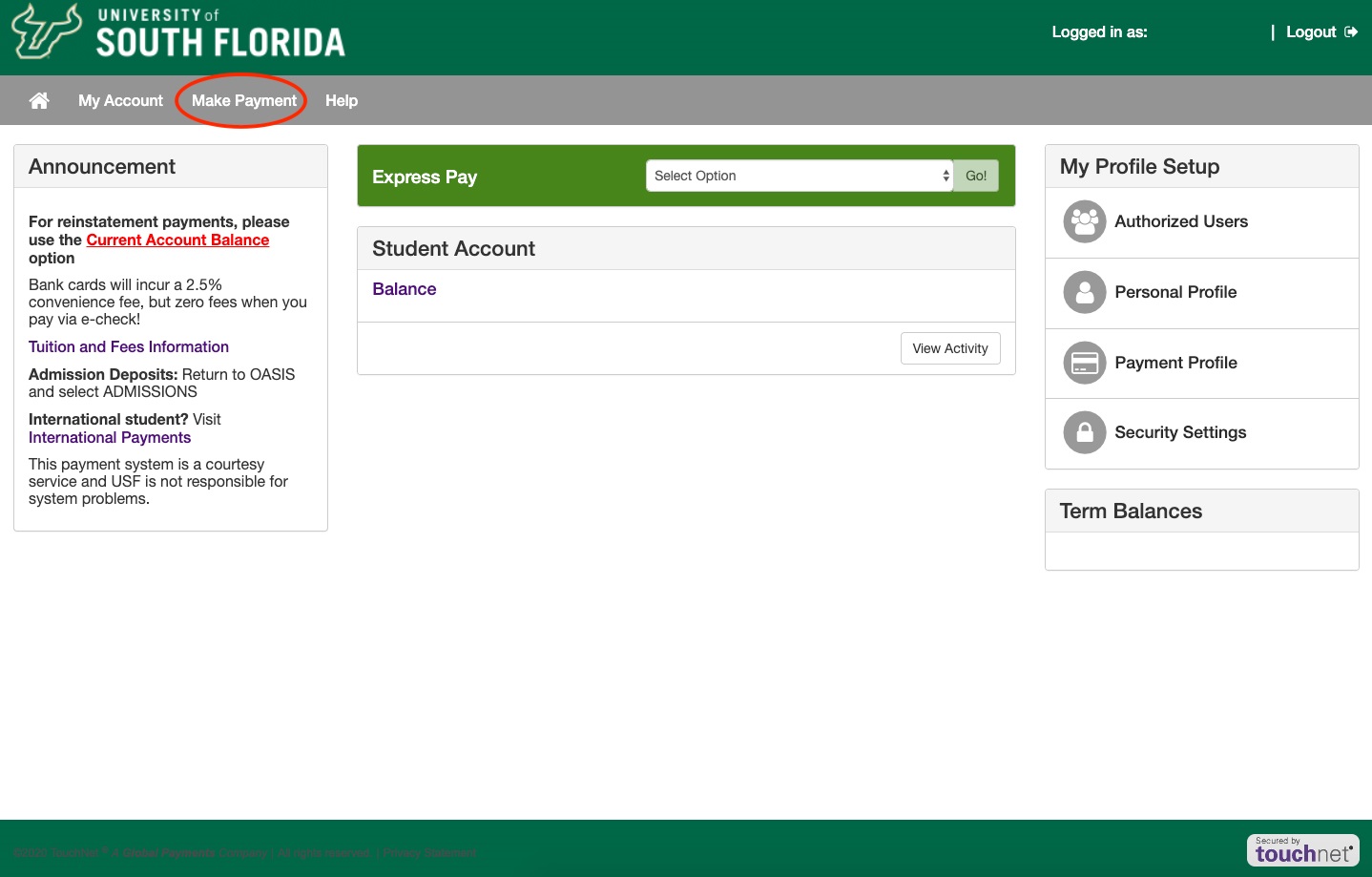Open the Help menu item

[342, 100]
